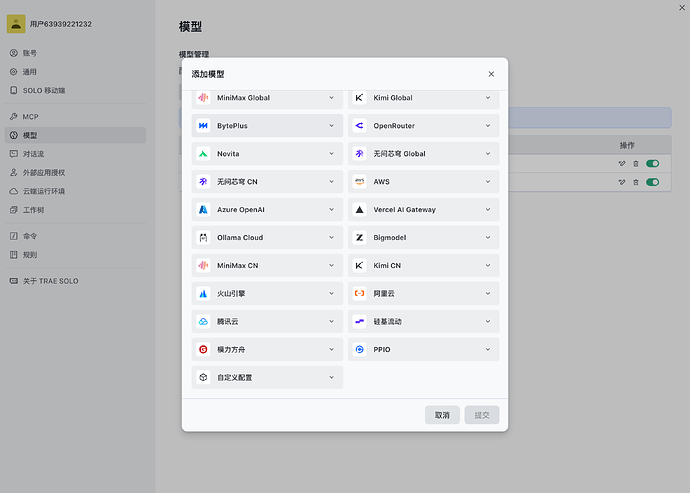Click the user avatar icon
The height and width of the screenshot is (493, 690).
point(16,24)
